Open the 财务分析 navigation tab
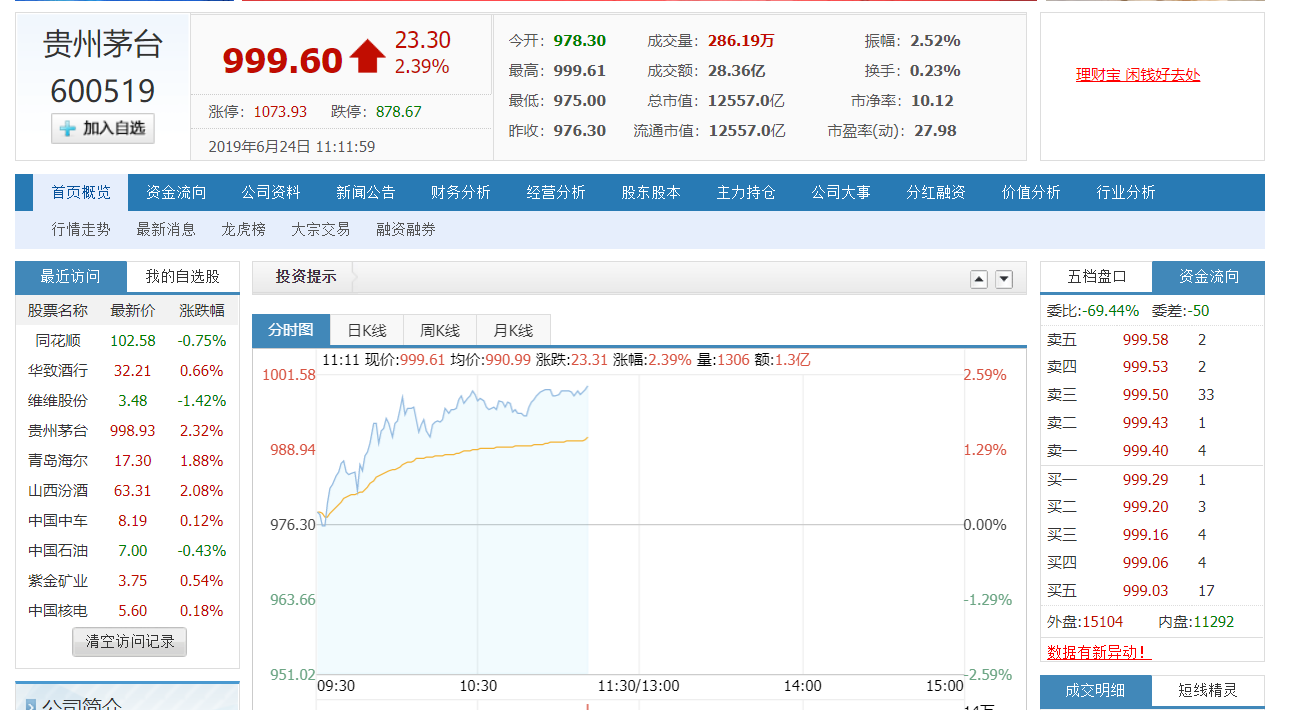1298x710 pixels. pyautogui.click(x=461, y=193)
